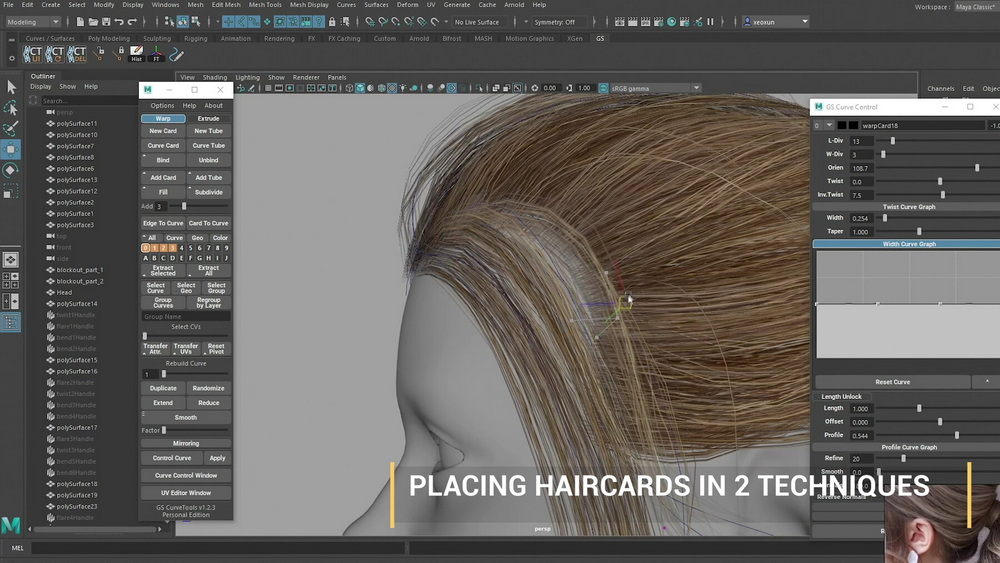This screenshot has height=563, width=1000.
Task: Open the Options menu in GS CurveTools
Action: [162, 105]
